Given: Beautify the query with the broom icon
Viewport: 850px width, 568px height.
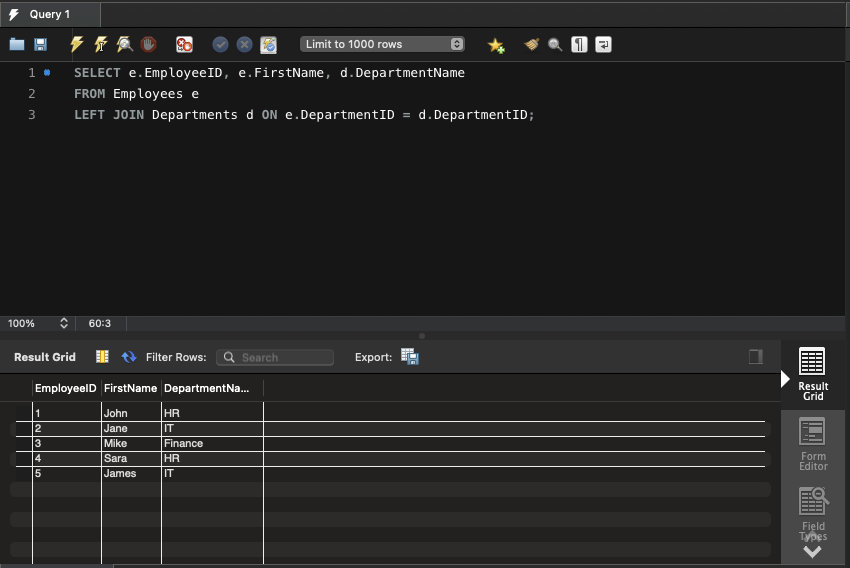Looking at the screenshot, I should (x=532, y=45).
